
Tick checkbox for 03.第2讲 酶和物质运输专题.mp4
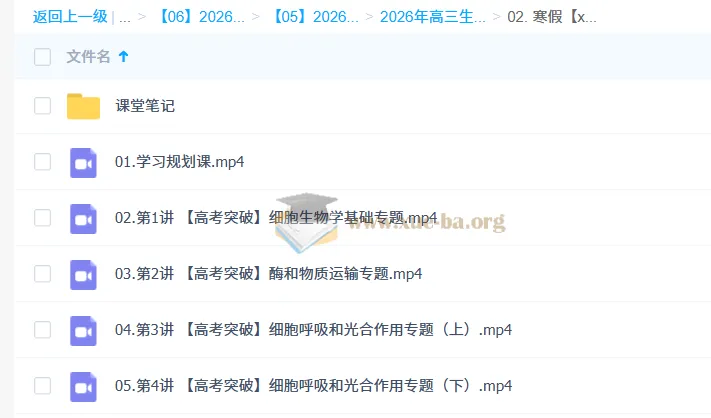pos(42,274)
